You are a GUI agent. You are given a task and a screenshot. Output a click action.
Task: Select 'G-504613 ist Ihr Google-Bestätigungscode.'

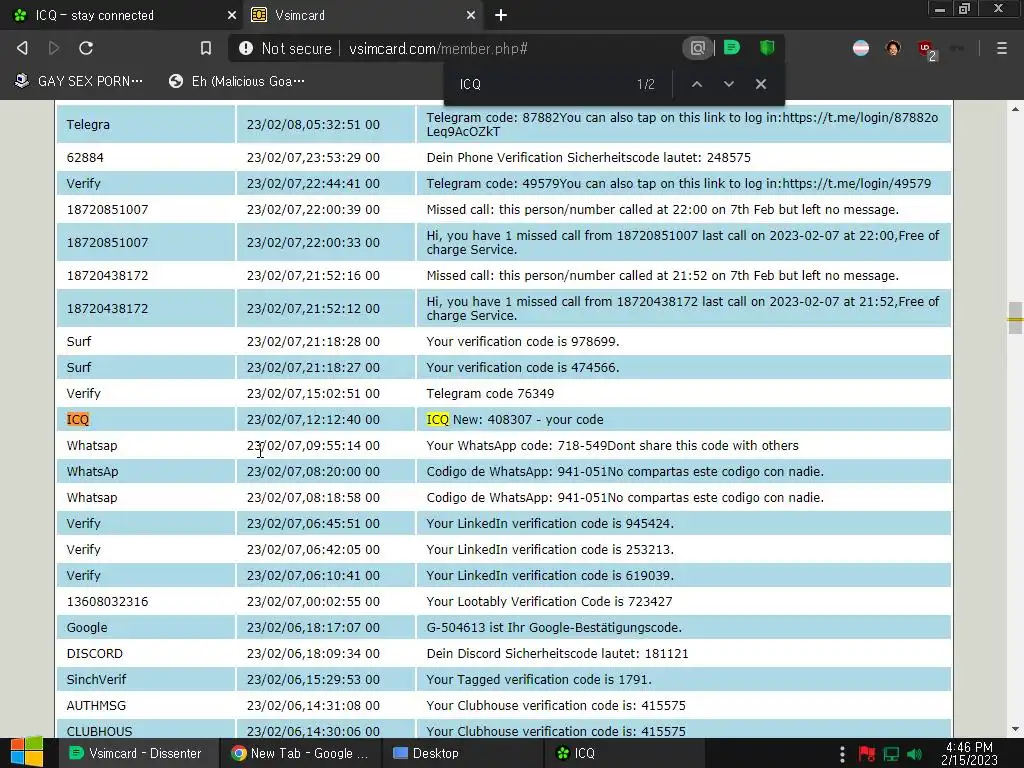(x=554, y=628)
